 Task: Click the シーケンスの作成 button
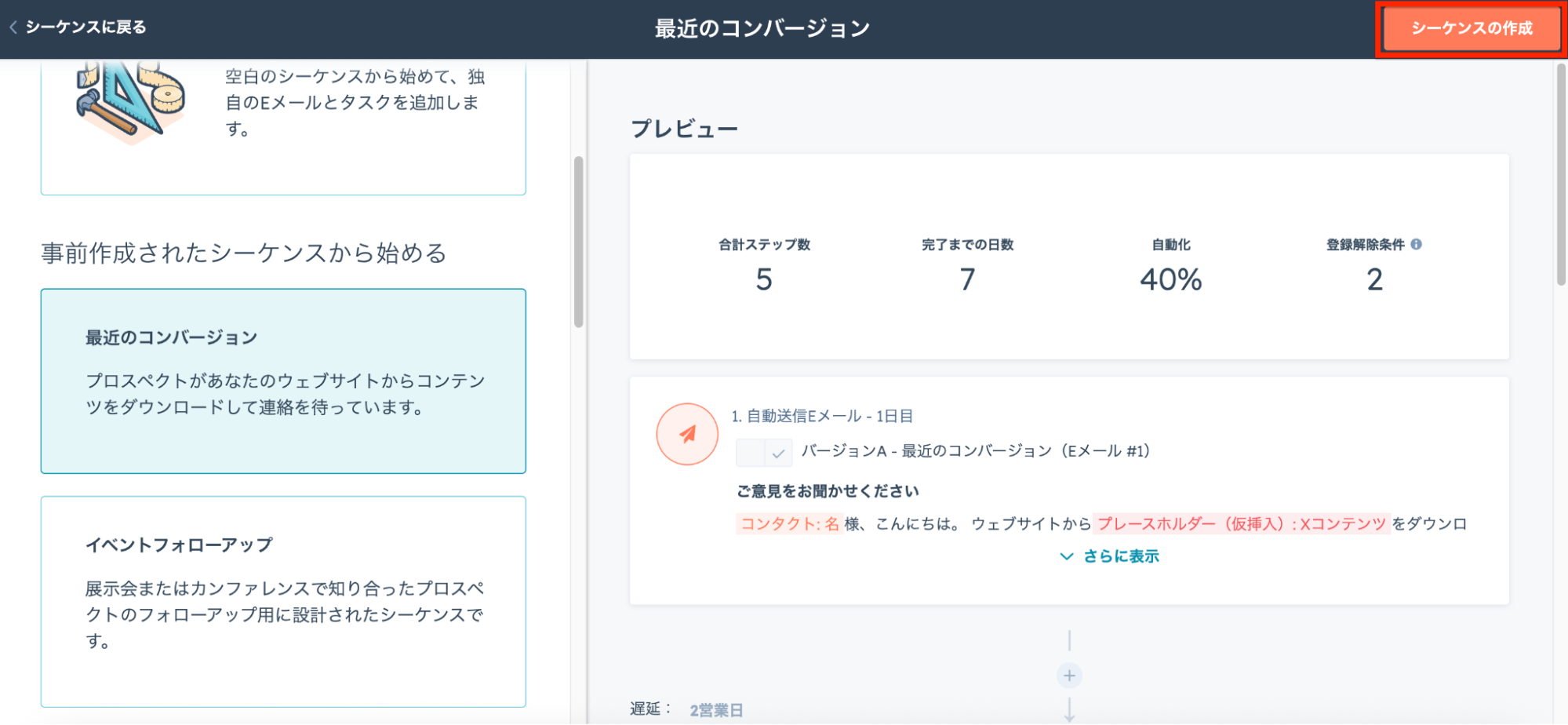click(1471, 29)
